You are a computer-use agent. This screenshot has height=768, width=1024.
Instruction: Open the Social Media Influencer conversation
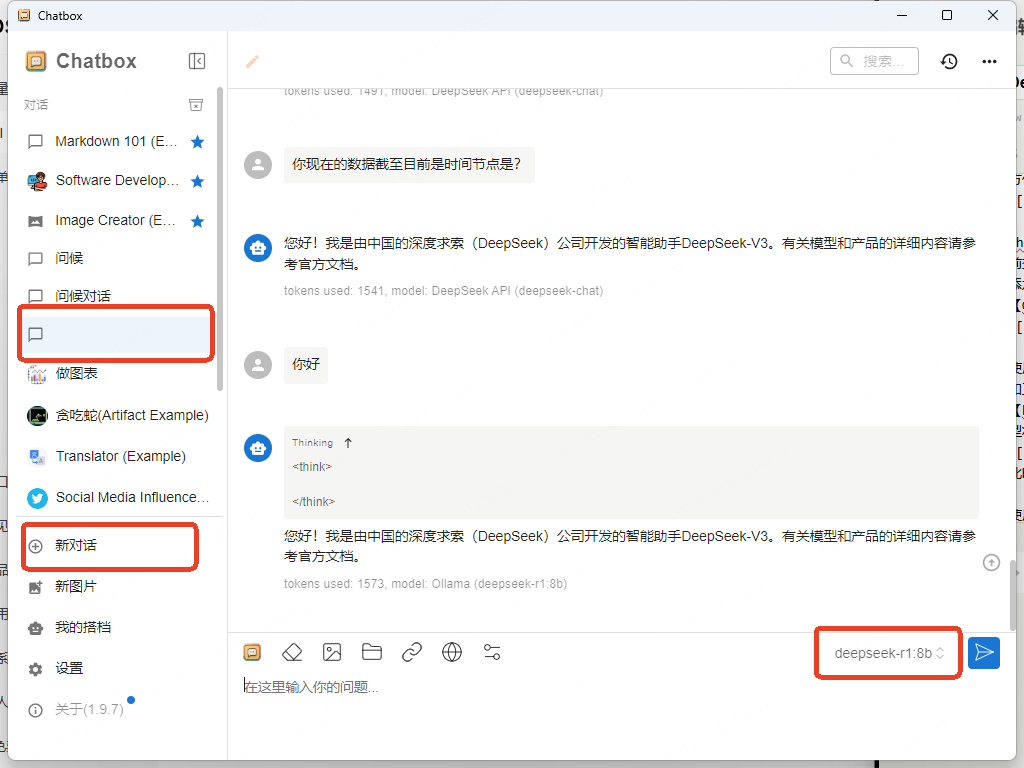[x=116, y=498]
